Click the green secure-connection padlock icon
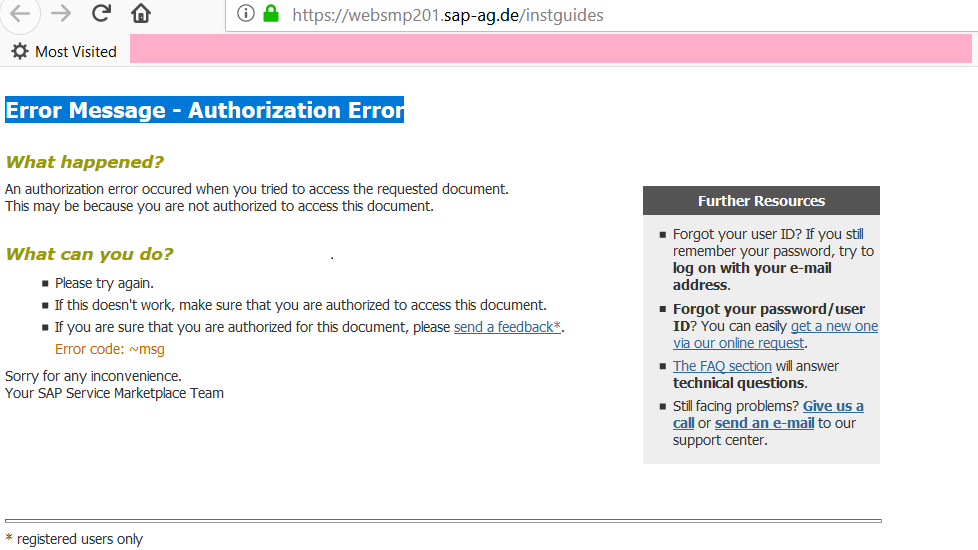Screen dimensions: 978x550 [x=271, y=13]
